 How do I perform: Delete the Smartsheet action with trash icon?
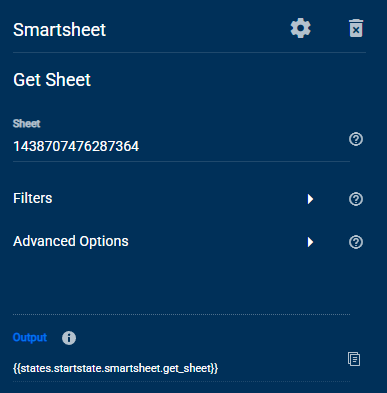(x=356, y=28)
